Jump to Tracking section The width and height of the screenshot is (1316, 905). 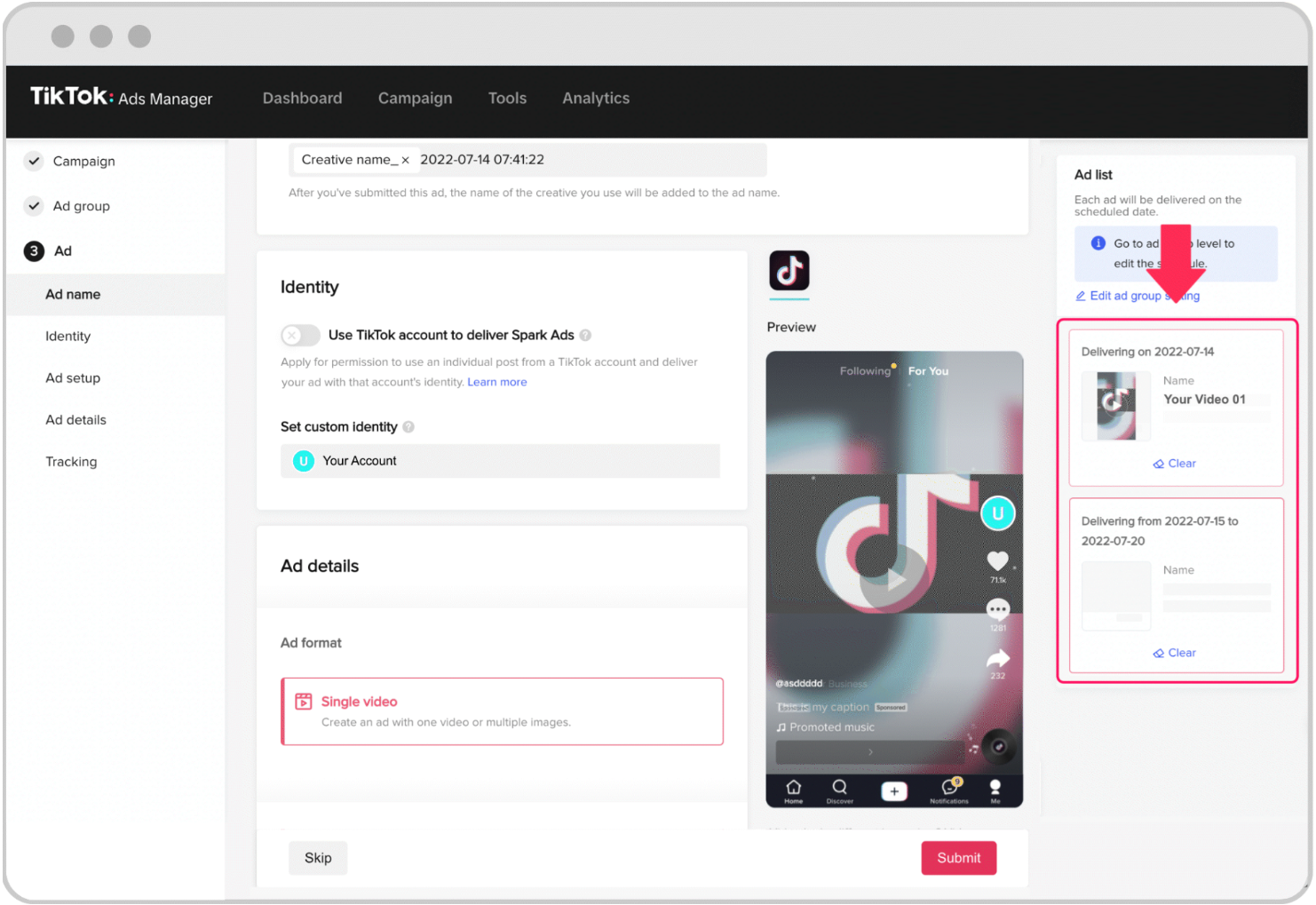(71, 461)
